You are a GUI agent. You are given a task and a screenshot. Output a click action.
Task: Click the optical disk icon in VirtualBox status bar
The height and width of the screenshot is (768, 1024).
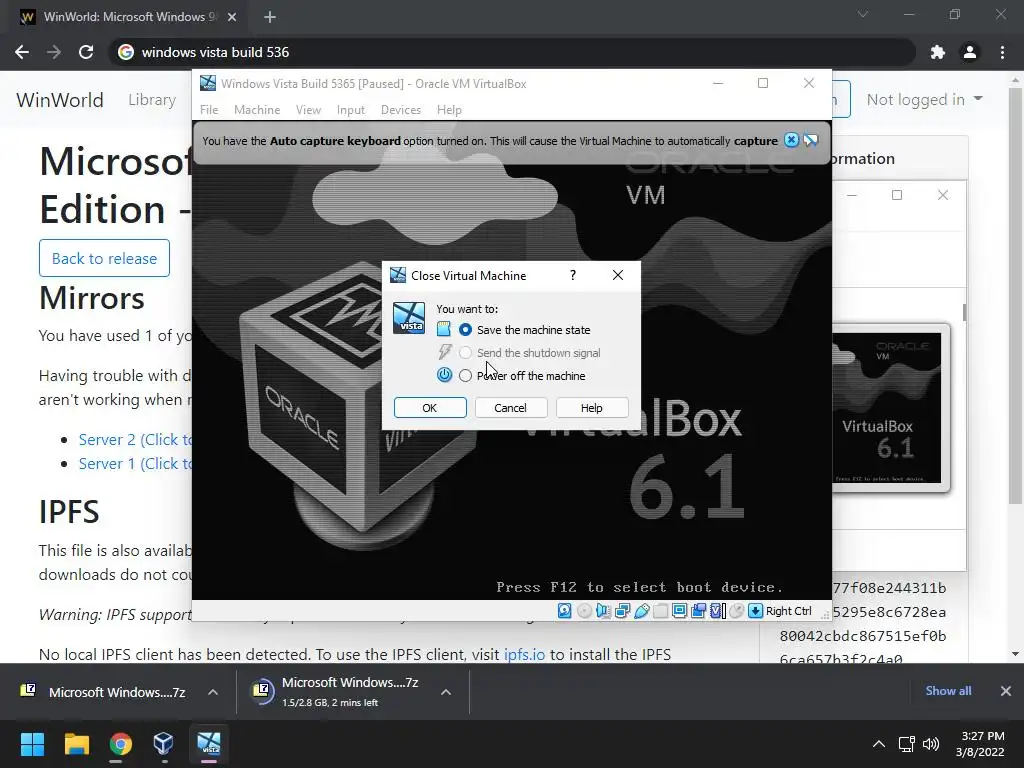(584, 611)
